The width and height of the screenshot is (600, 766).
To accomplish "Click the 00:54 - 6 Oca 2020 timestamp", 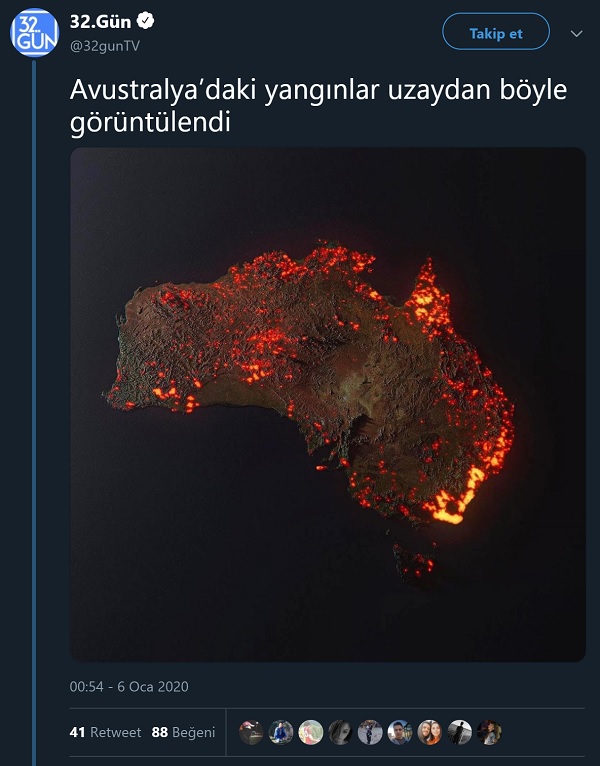I will pyautogui.click(x=129, y=686).
